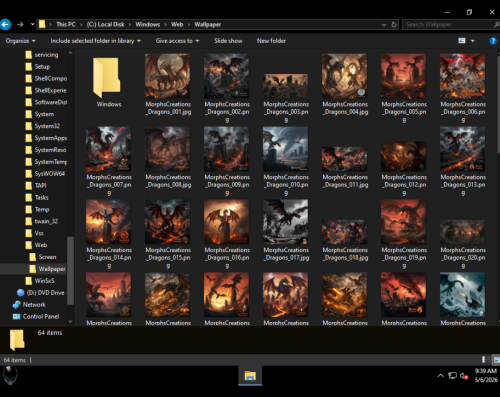500x397 pixels.
Task: Select thumbnail MorphsCreations_Dragons_013.png
Action: pos(462,149)
